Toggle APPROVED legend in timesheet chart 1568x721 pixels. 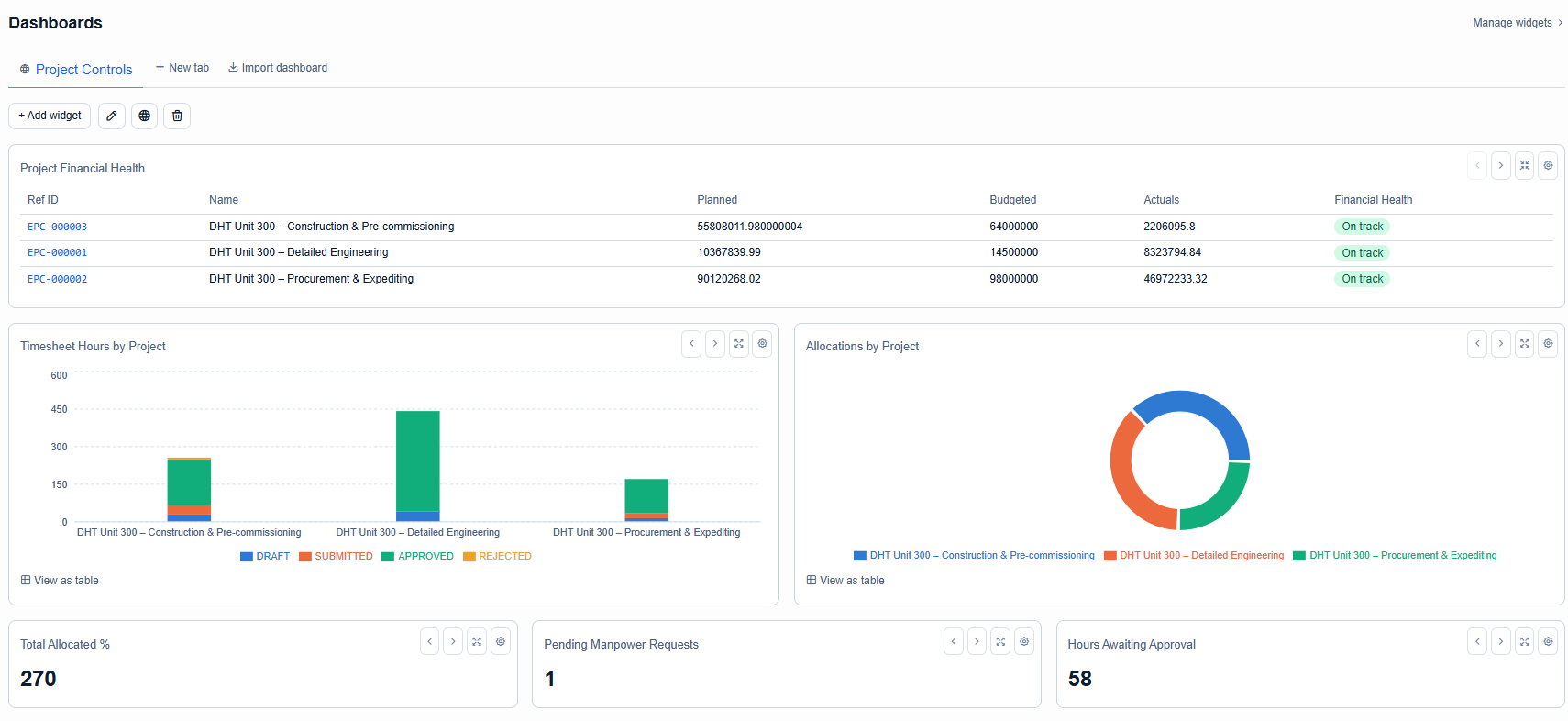418,557
